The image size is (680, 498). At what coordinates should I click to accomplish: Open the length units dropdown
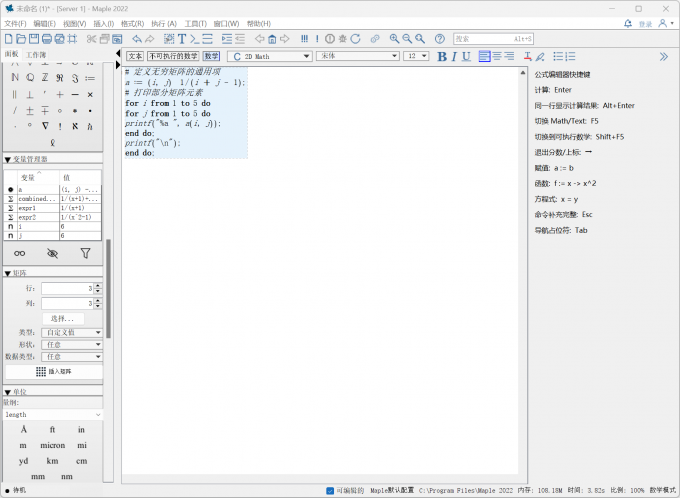click(x=53, y=415)
